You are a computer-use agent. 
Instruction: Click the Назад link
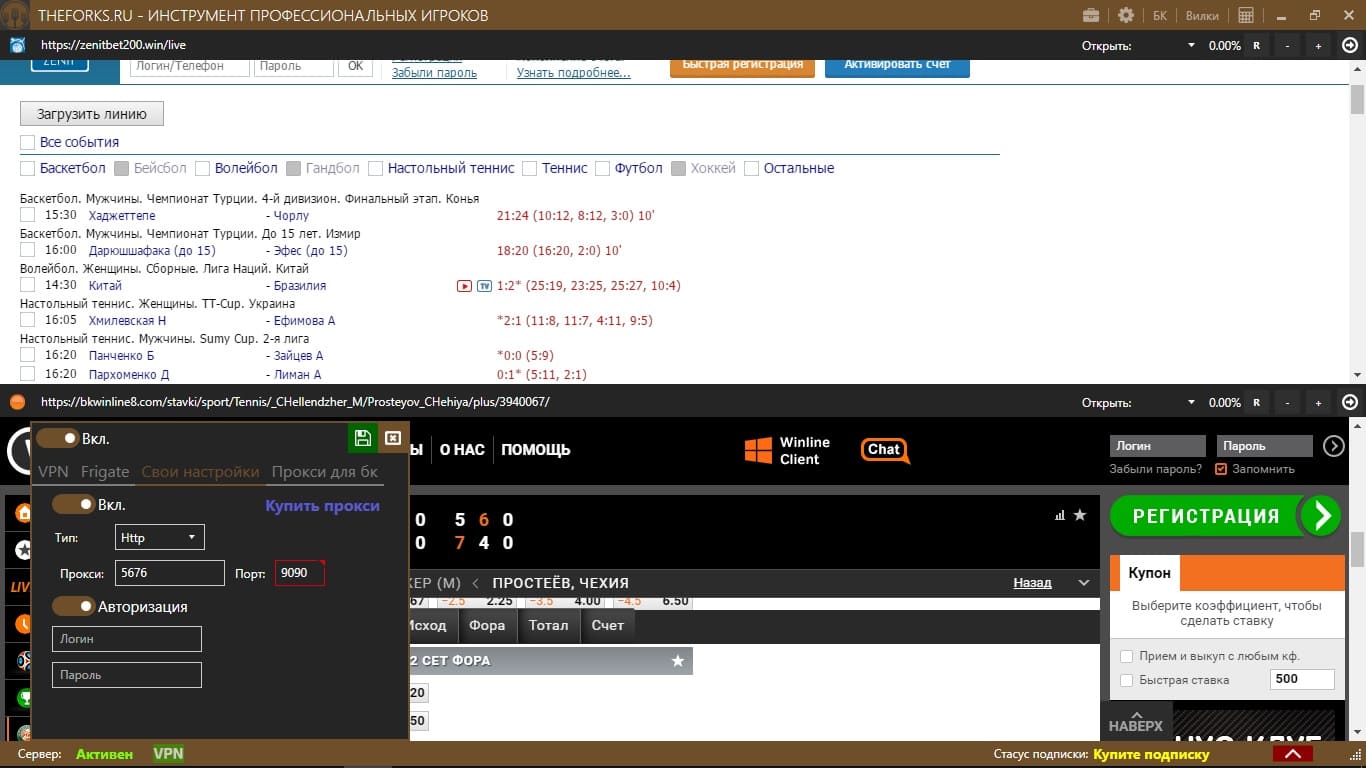click(1032, 583)
